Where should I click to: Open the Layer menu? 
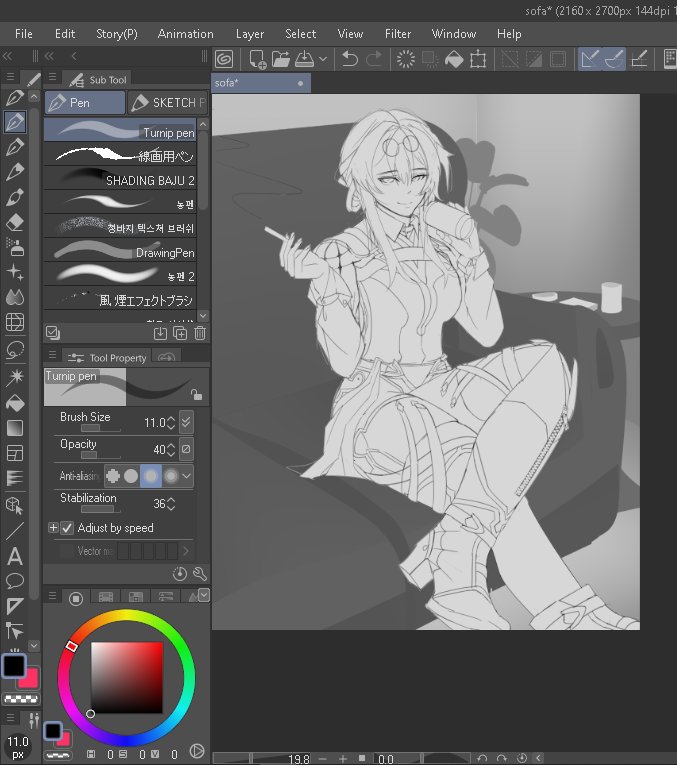coord(250,34)
